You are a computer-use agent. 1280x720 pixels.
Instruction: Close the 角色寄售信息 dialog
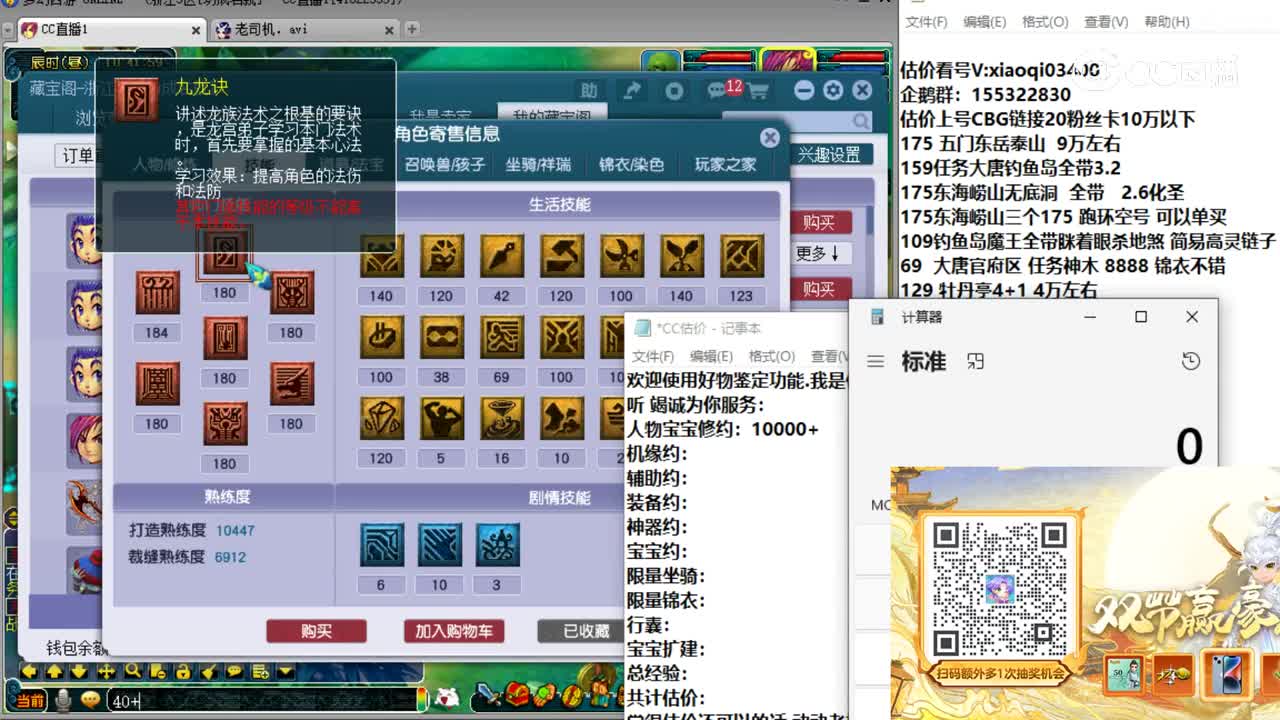[x=769, y=137]
